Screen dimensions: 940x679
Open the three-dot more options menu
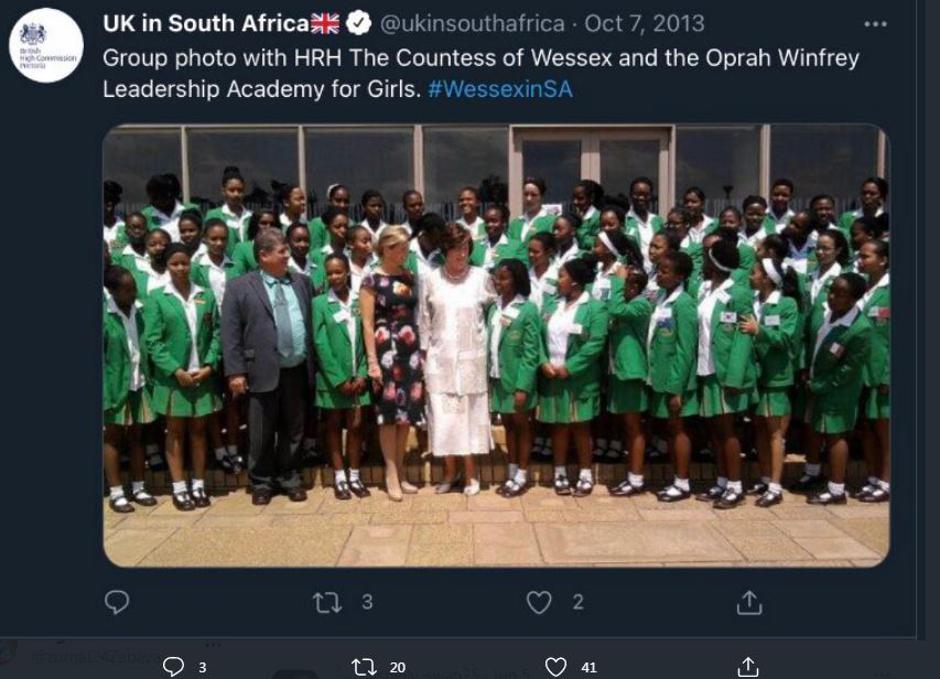click(x=875, y=24)
